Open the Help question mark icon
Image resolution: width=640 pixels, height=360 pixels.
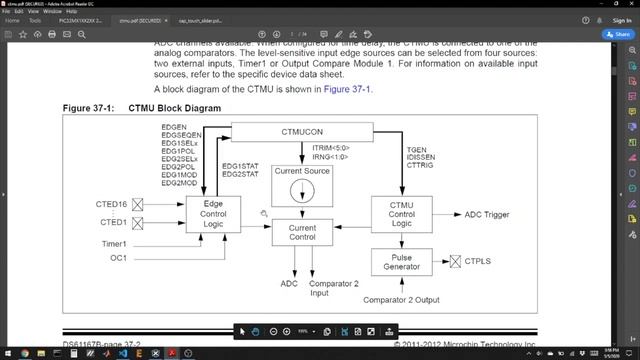click(x=585, y=20)
